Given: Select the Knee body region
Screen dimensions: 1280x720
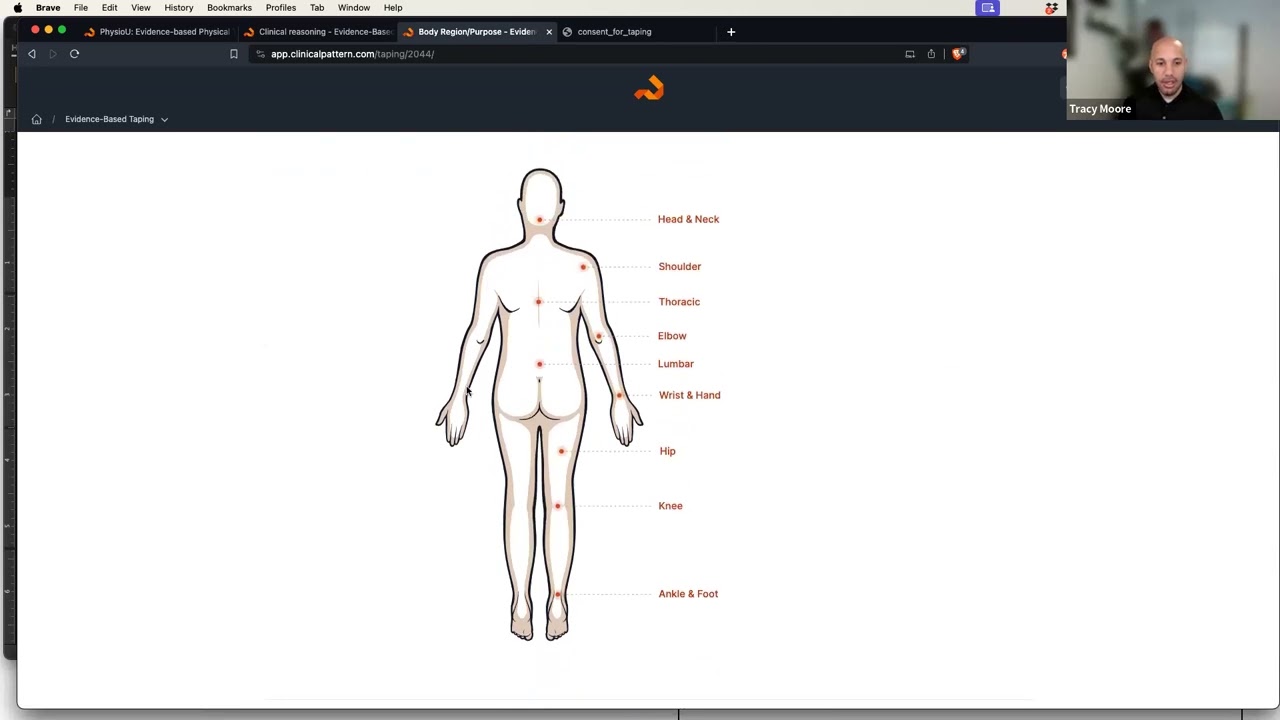Looking at the screenshot, I should 670,505.
